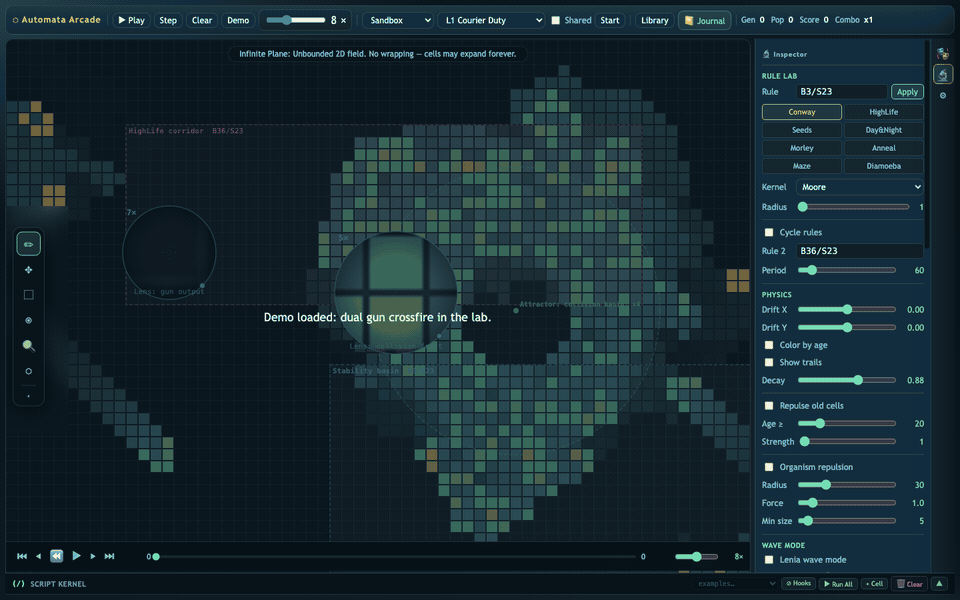Image resolution: width=960 pixels, height=600 pixels.
Task: Apply the rule
Action: click(x=907, y=92)
